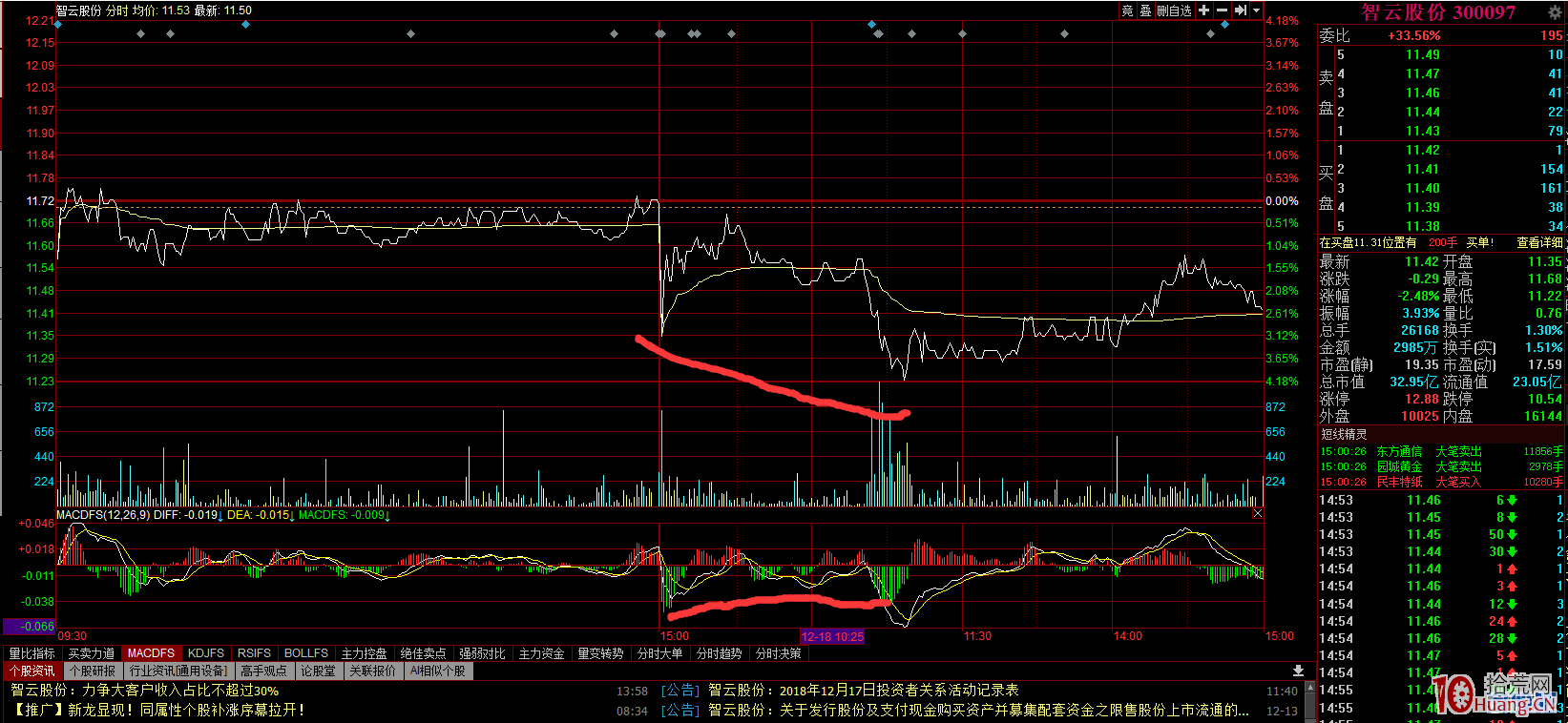Click the arrow-to-bar jump icon in chart toolbar
The width and height of the screenshot is (1568, 723).
click(x=1240, y=10)
